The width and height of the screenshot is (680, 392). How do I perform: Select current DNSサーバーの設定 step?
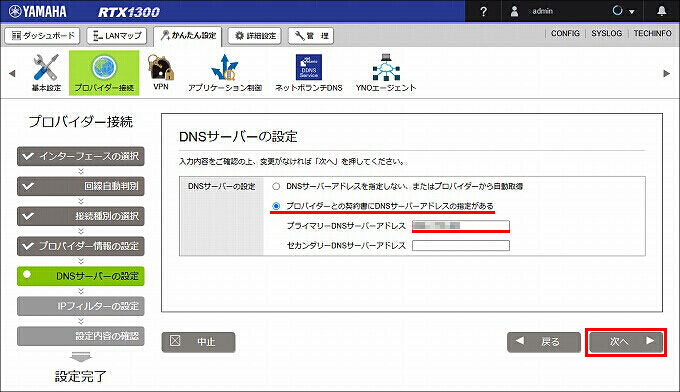[81, 276]
